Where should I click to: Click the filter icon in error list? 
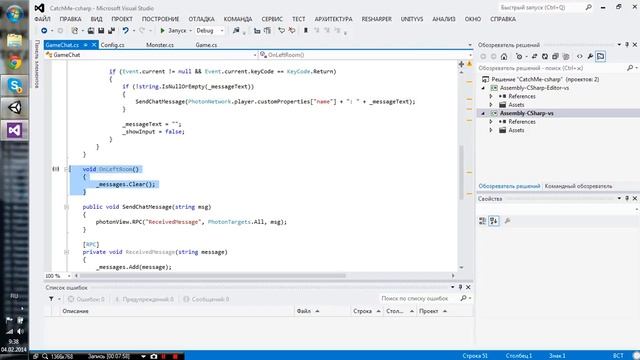tap(51, 299)
